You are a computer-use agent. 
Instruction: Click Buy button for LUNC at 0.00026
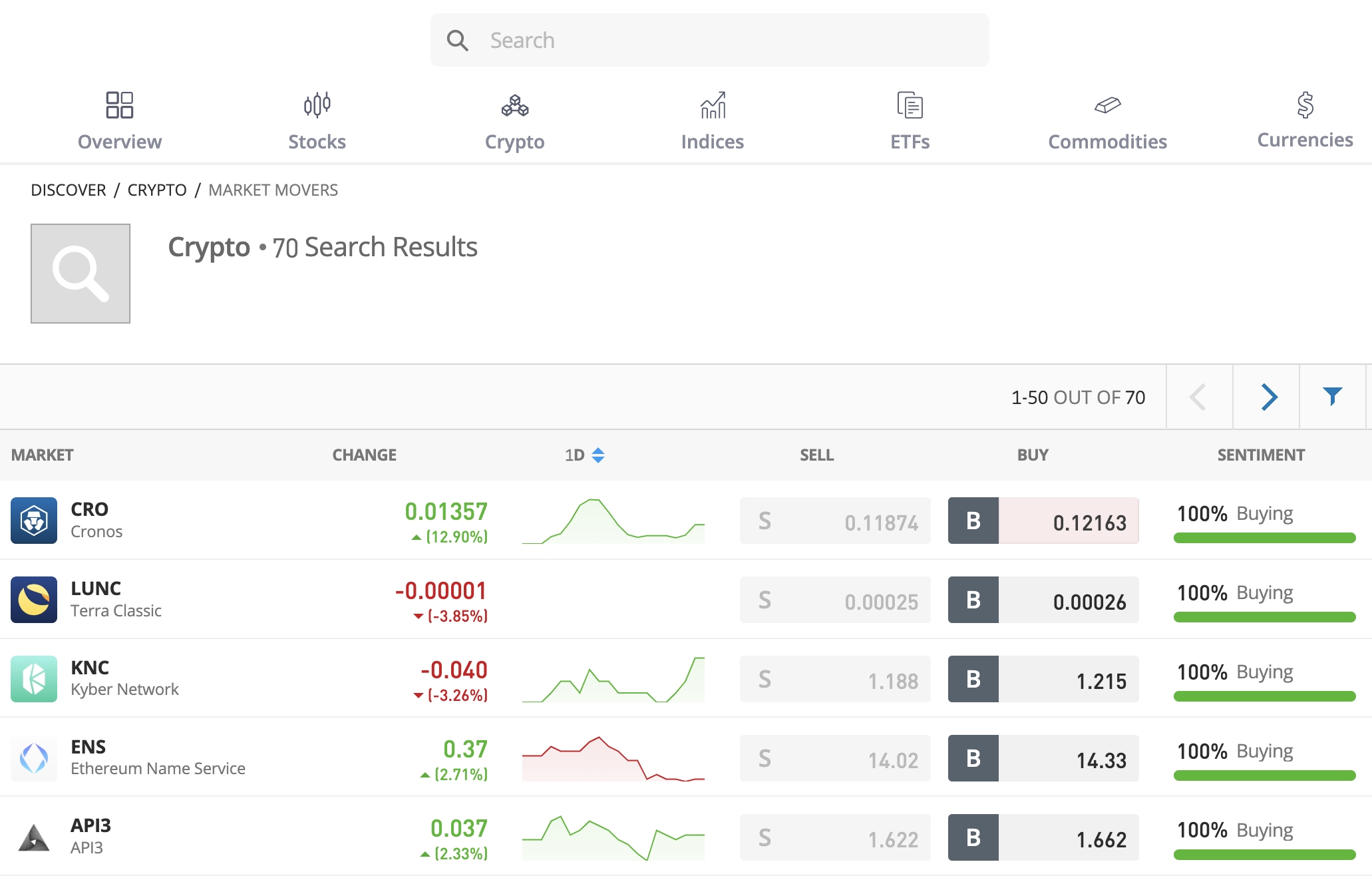(1043, 600)
